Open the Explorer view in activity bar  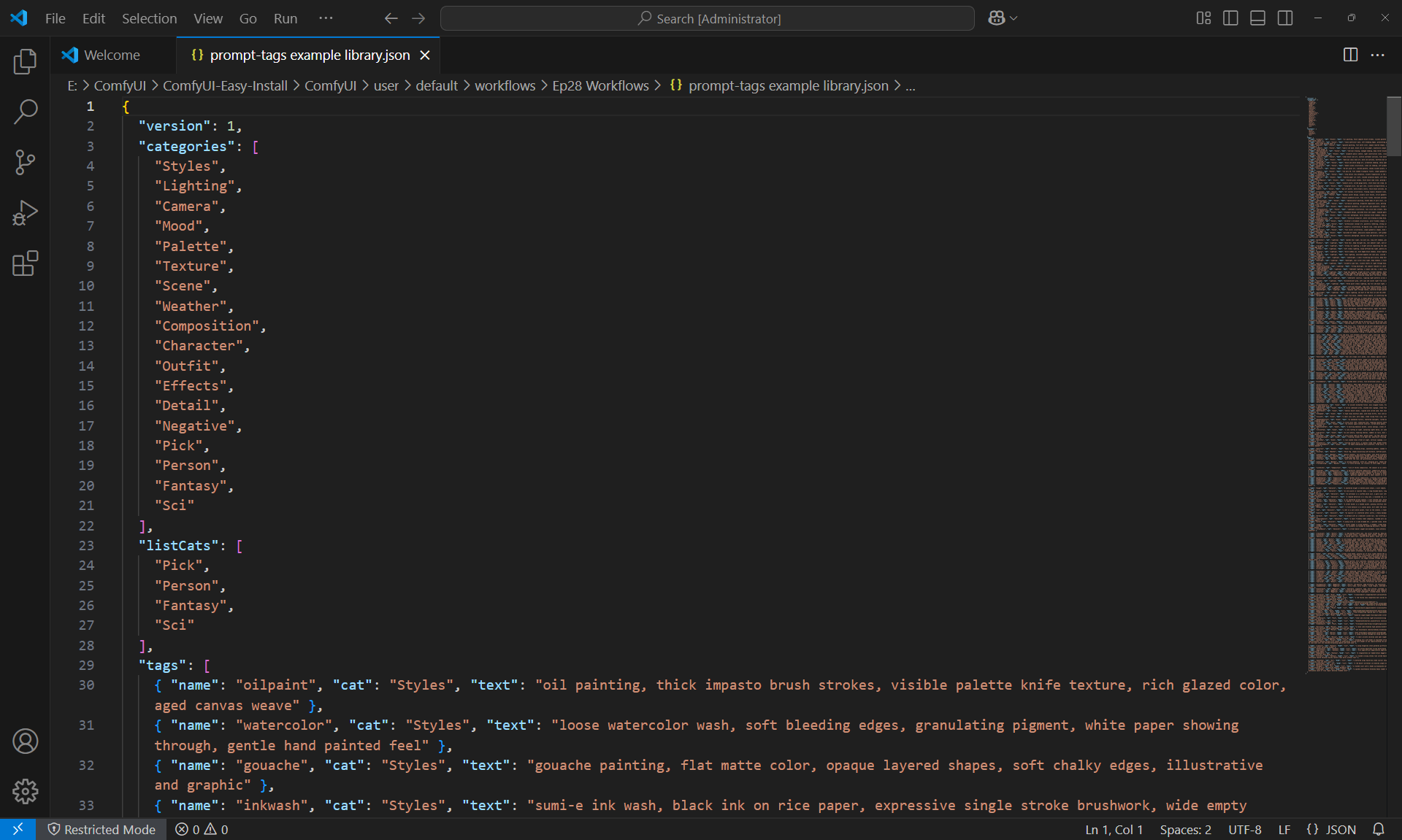point(25,62)
